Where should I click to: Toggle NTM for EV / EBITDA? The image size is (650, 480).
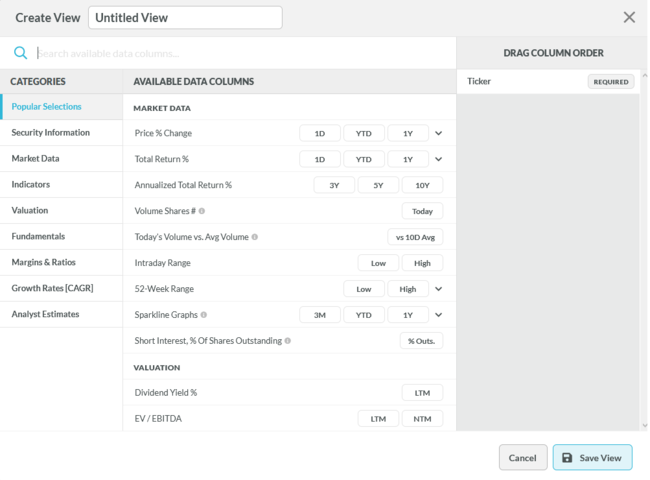point(422,419)
